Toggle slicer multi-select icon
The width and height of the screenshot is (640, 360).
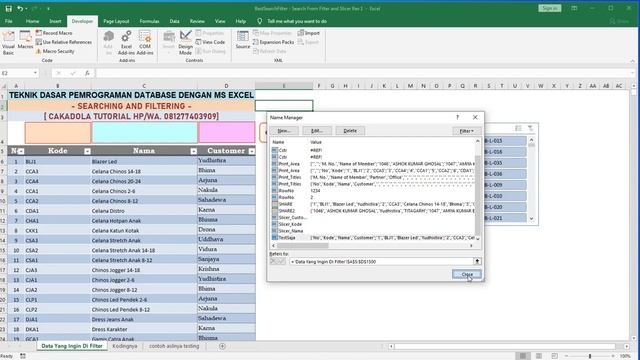coord(518,128)
